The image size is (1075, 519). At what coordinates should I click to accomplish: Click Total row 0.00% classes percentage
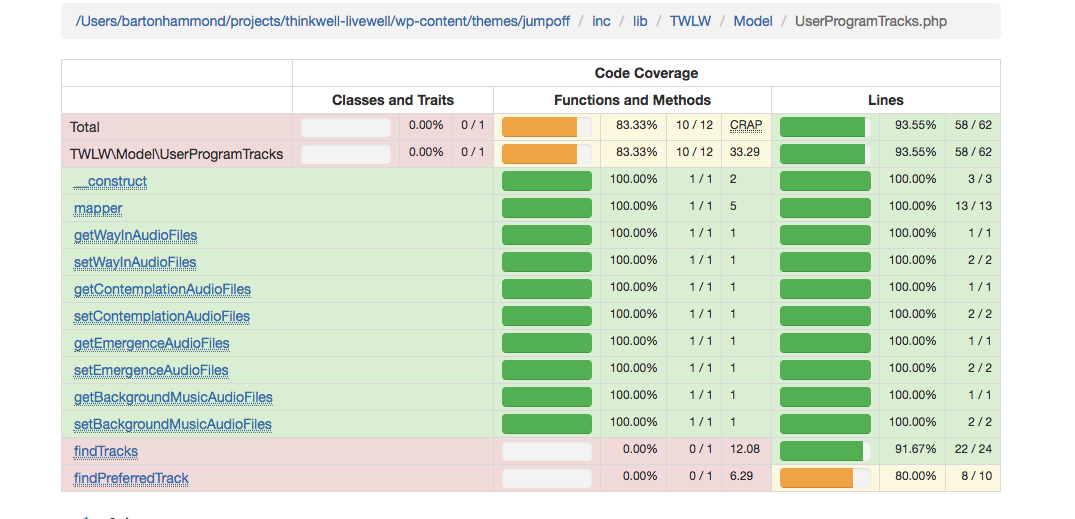[x=426, y=125]
